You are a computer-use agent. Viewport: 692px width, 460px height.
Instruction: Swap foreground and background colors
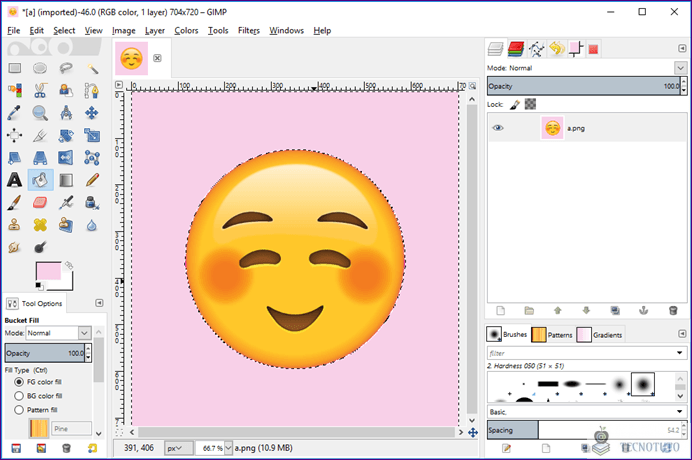69,265
